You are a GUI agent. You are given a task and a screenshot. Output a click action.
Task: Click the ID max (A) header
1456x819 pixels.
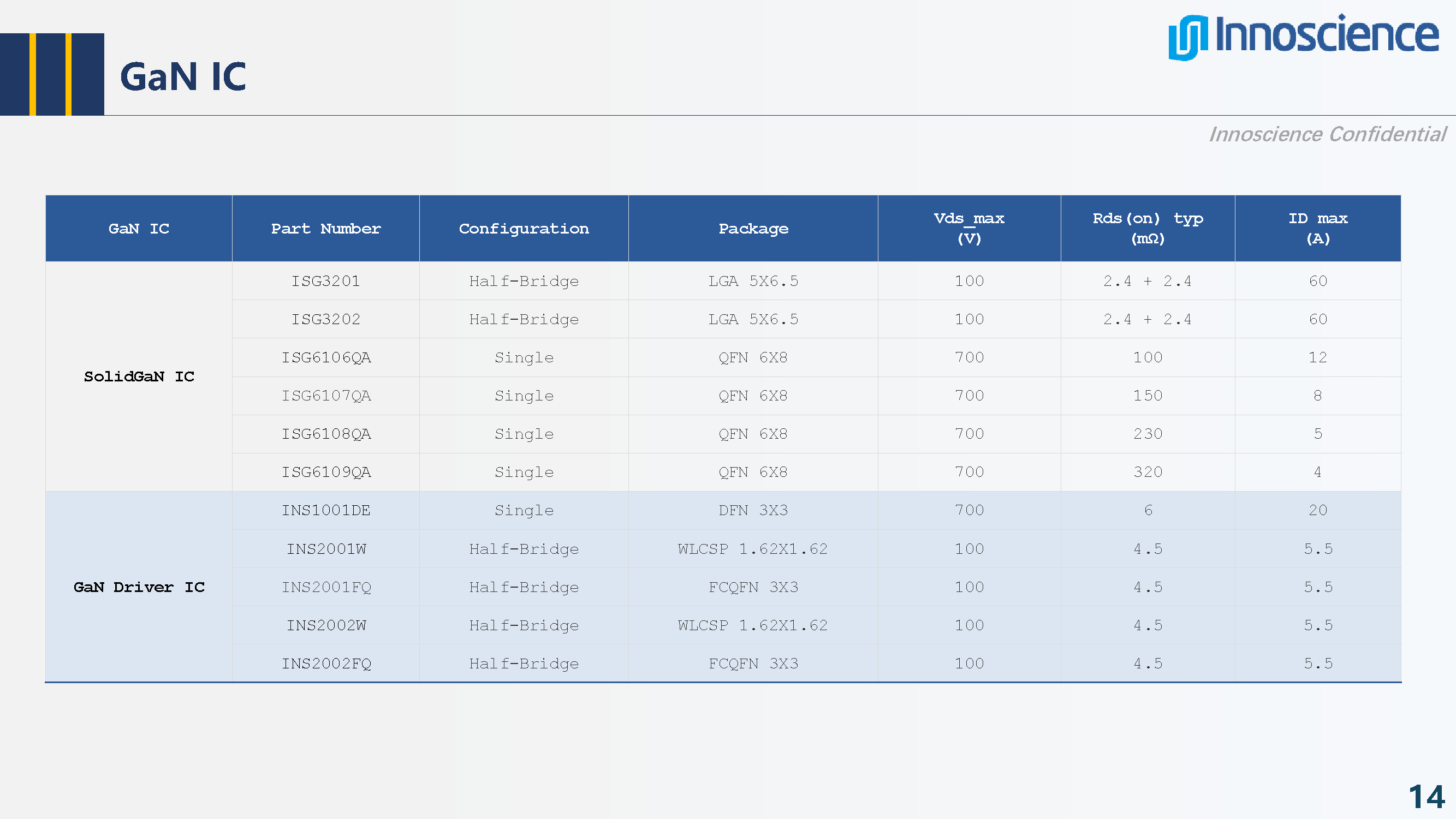coord(1317,228)
